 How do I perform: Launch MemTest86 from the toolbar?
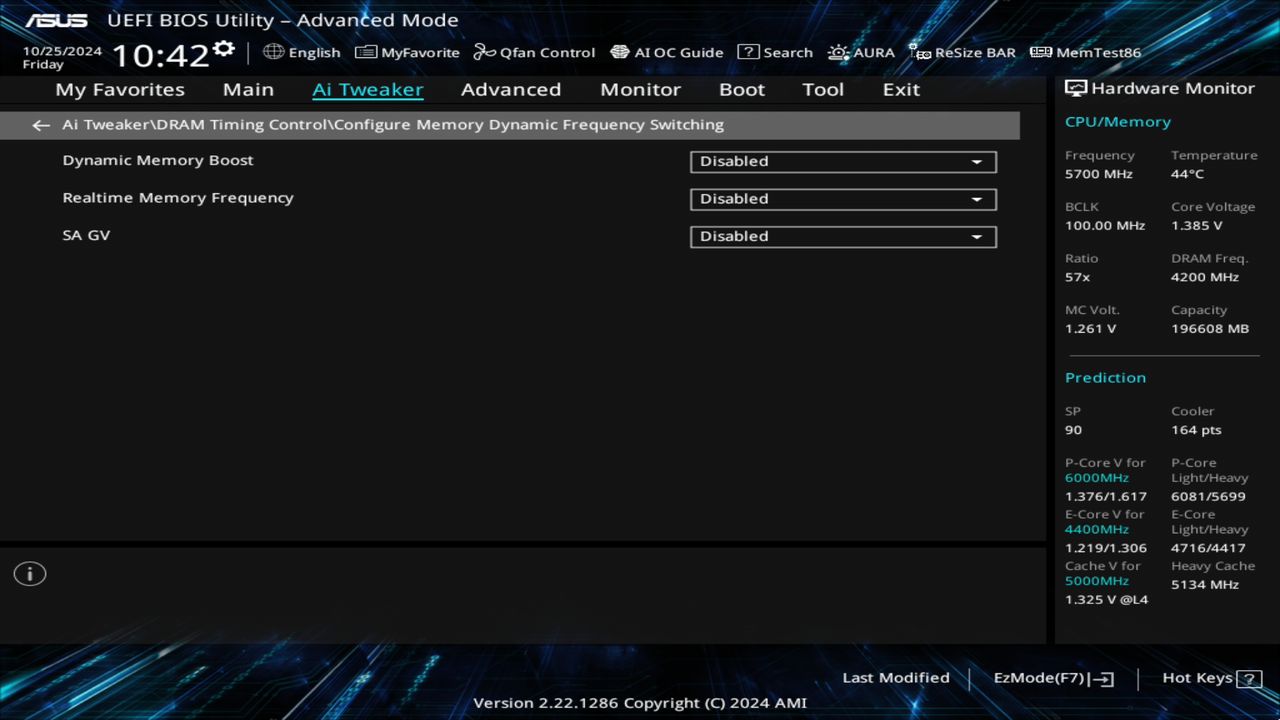(1084, 52)
